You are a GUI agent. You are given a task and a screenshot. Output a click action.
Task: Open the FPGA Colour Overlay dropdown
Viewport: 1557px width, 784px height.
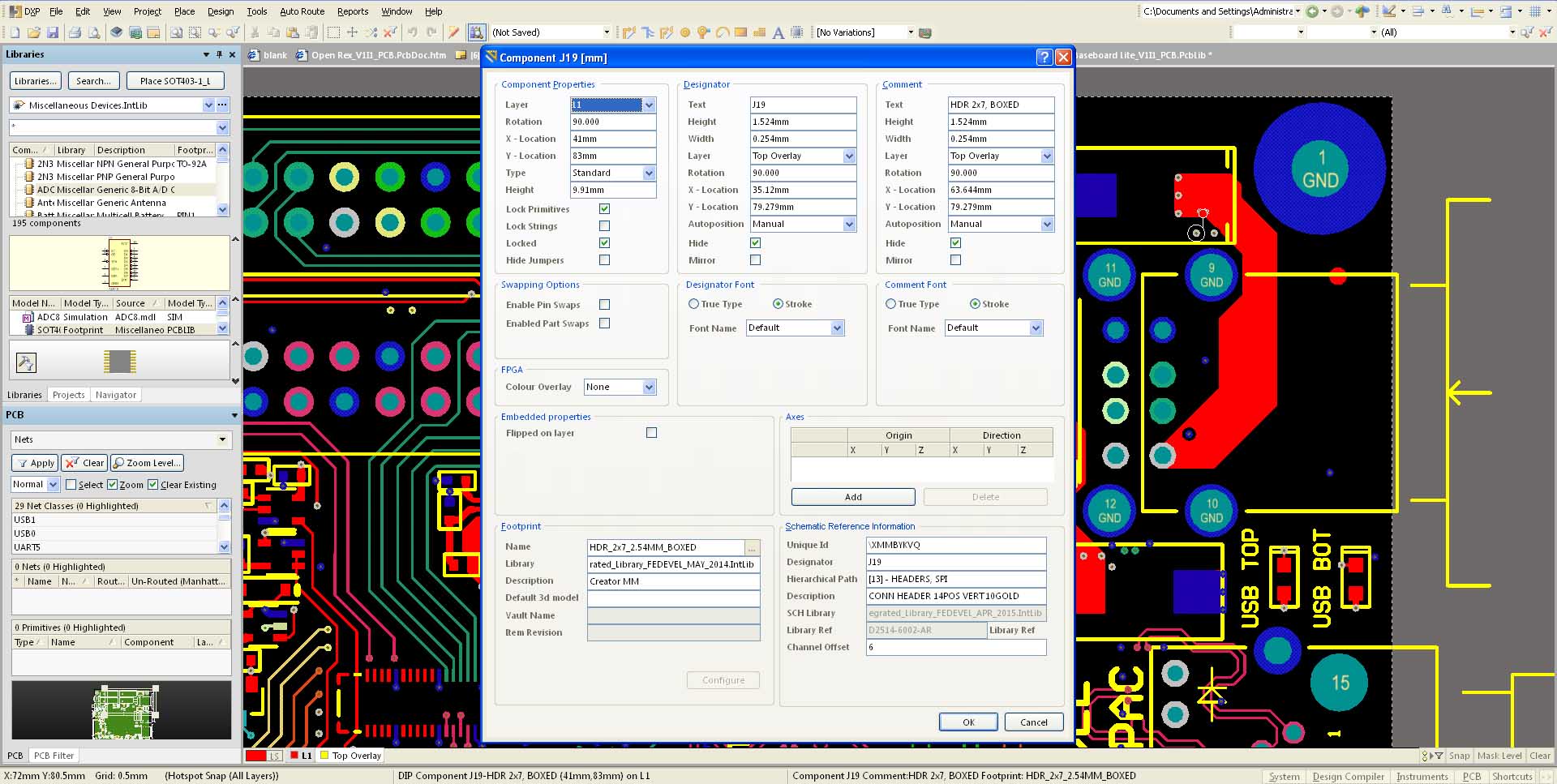point(649,388)
